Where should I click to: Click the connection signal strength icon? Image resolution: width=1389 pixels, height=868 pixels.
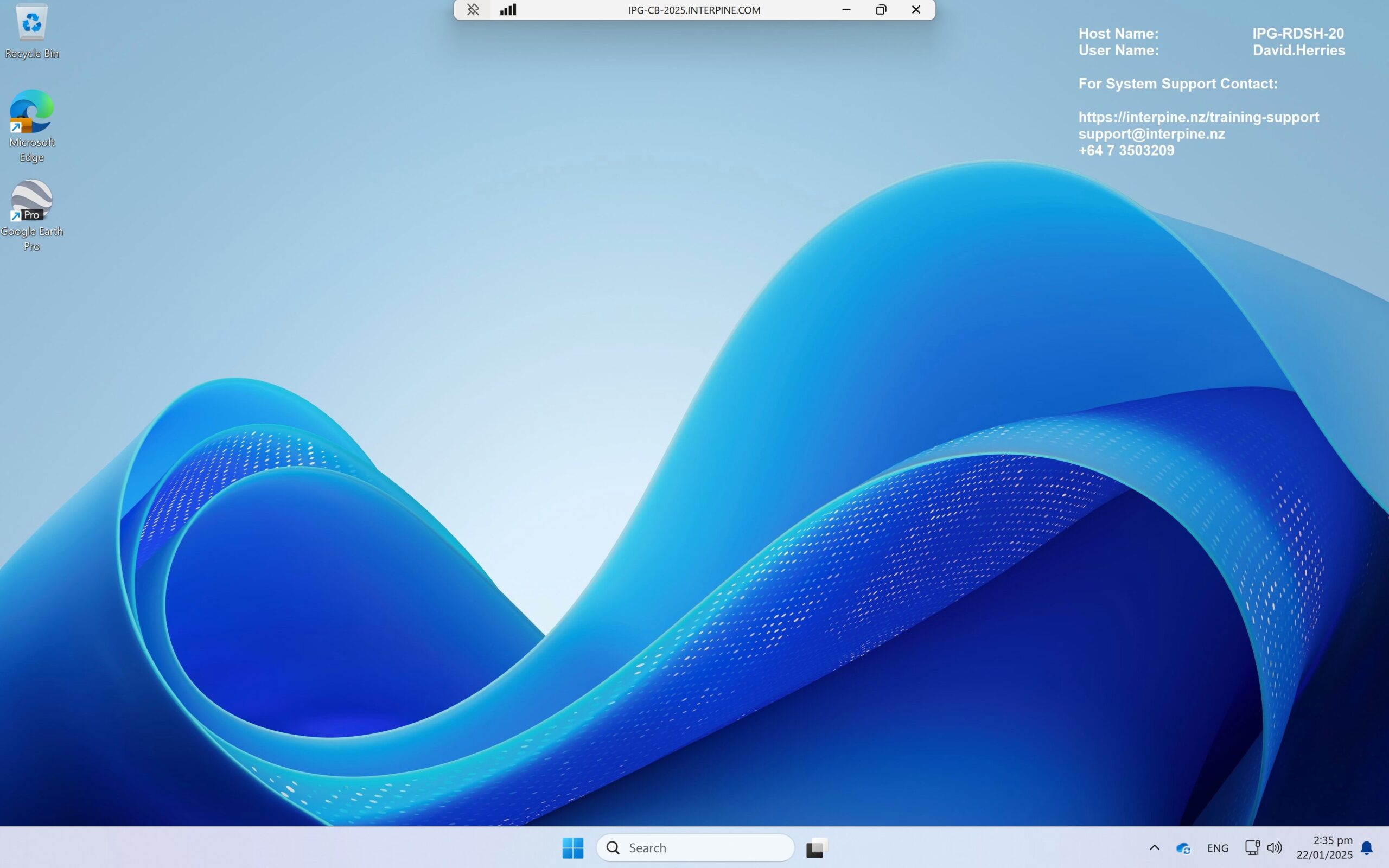[507, 9]
